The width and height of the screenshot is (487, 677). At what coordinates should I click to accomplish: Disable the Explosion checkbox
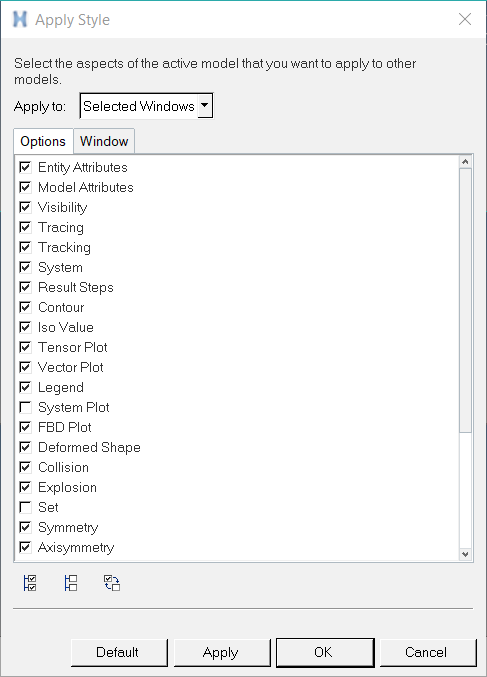(25, 487)
